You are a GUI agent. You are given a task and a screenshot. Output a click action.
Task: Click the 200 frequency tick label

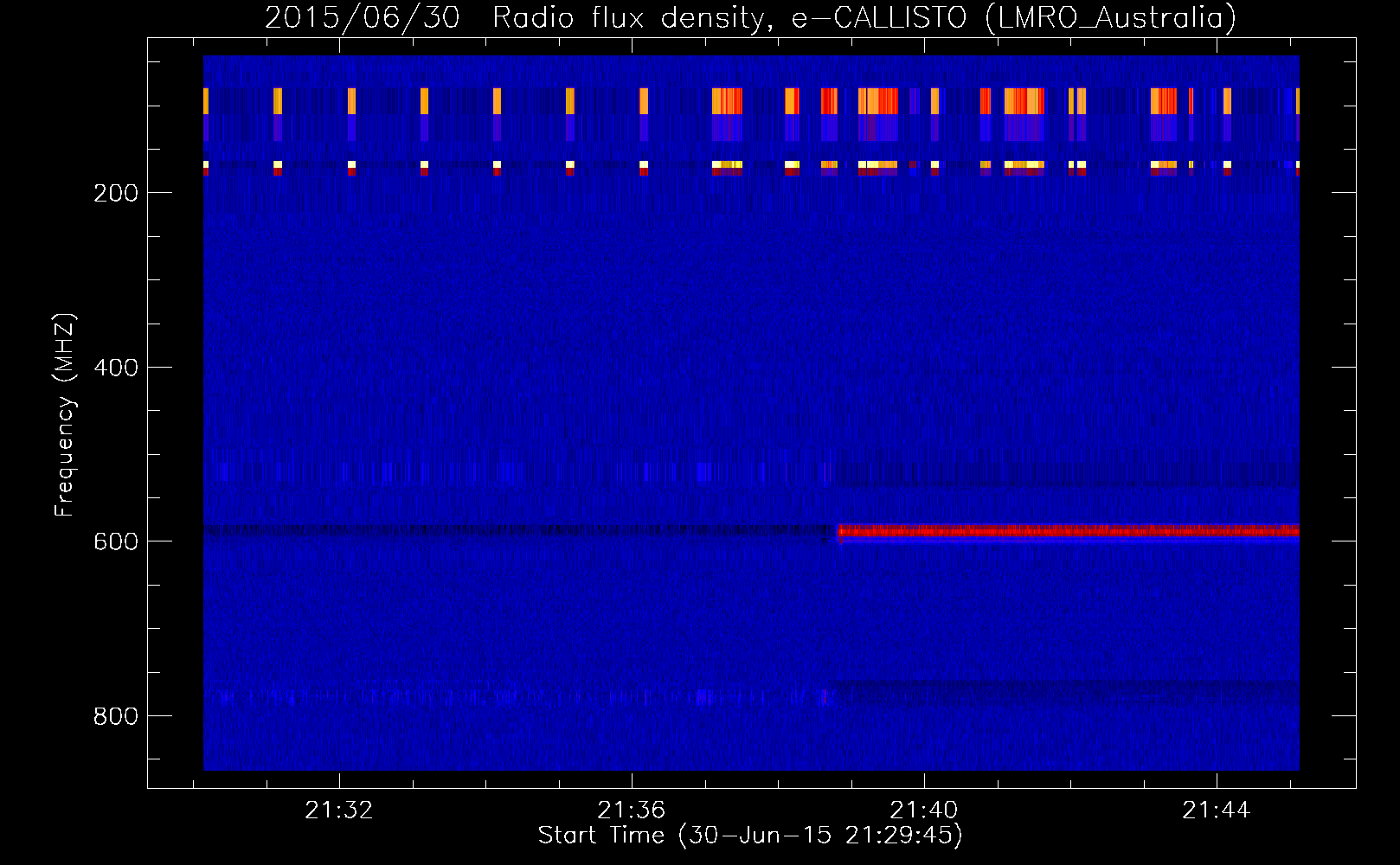coord(116,193)
